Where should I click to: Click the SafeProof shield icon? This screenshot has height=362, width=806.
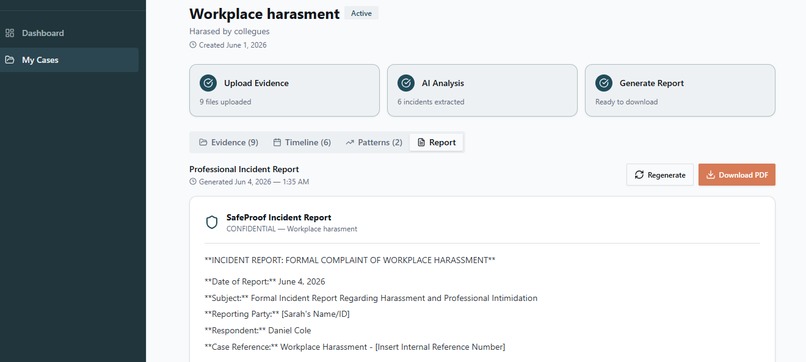(212, 222)
